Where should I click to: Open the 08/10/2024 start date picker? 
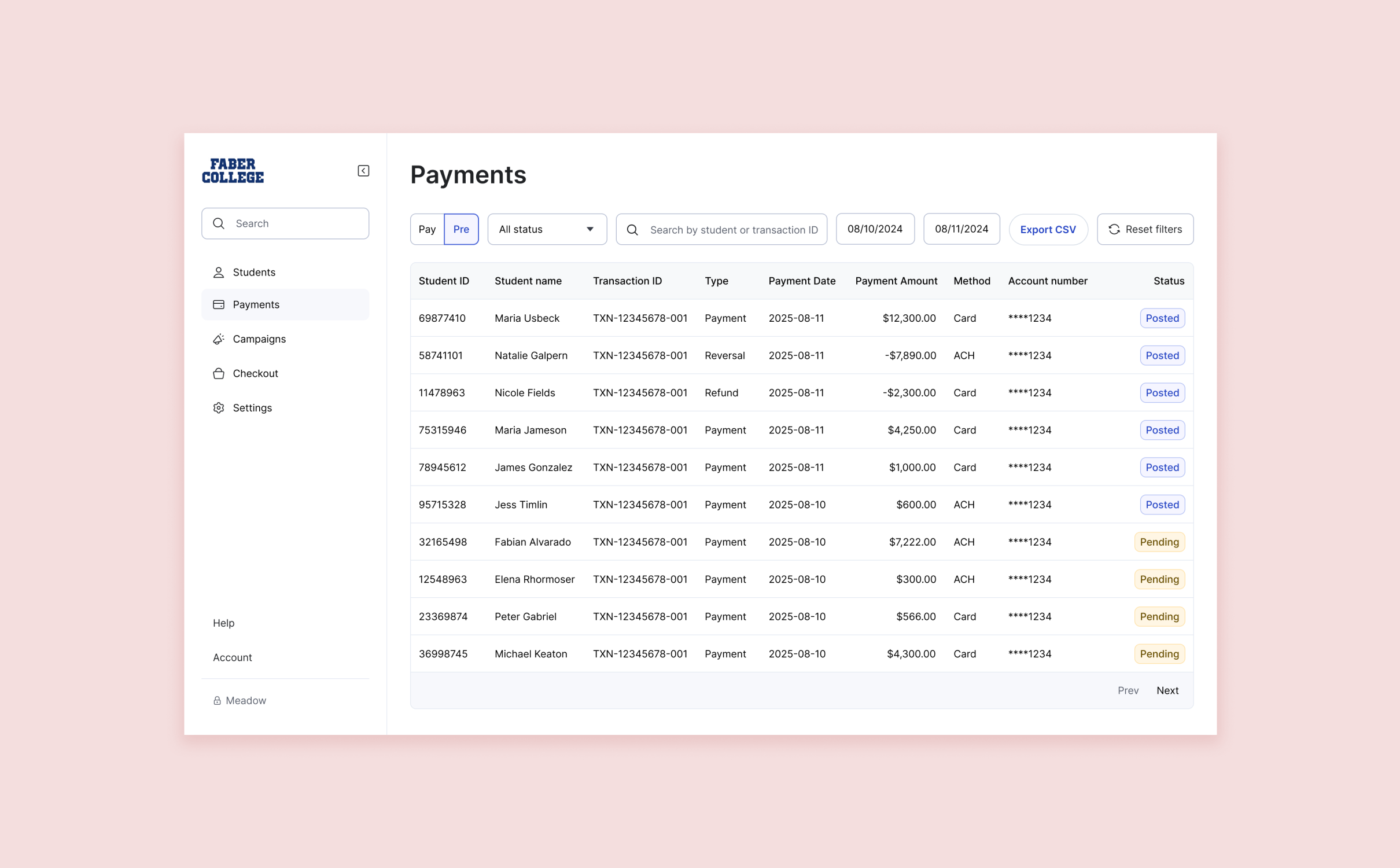875,229
